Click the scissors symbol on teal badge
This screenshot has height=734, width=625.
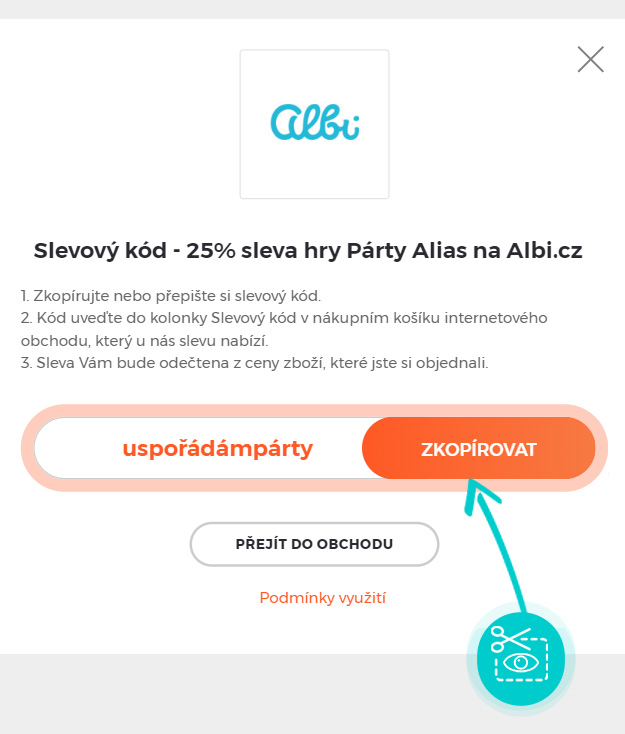[x=509, y=639]
